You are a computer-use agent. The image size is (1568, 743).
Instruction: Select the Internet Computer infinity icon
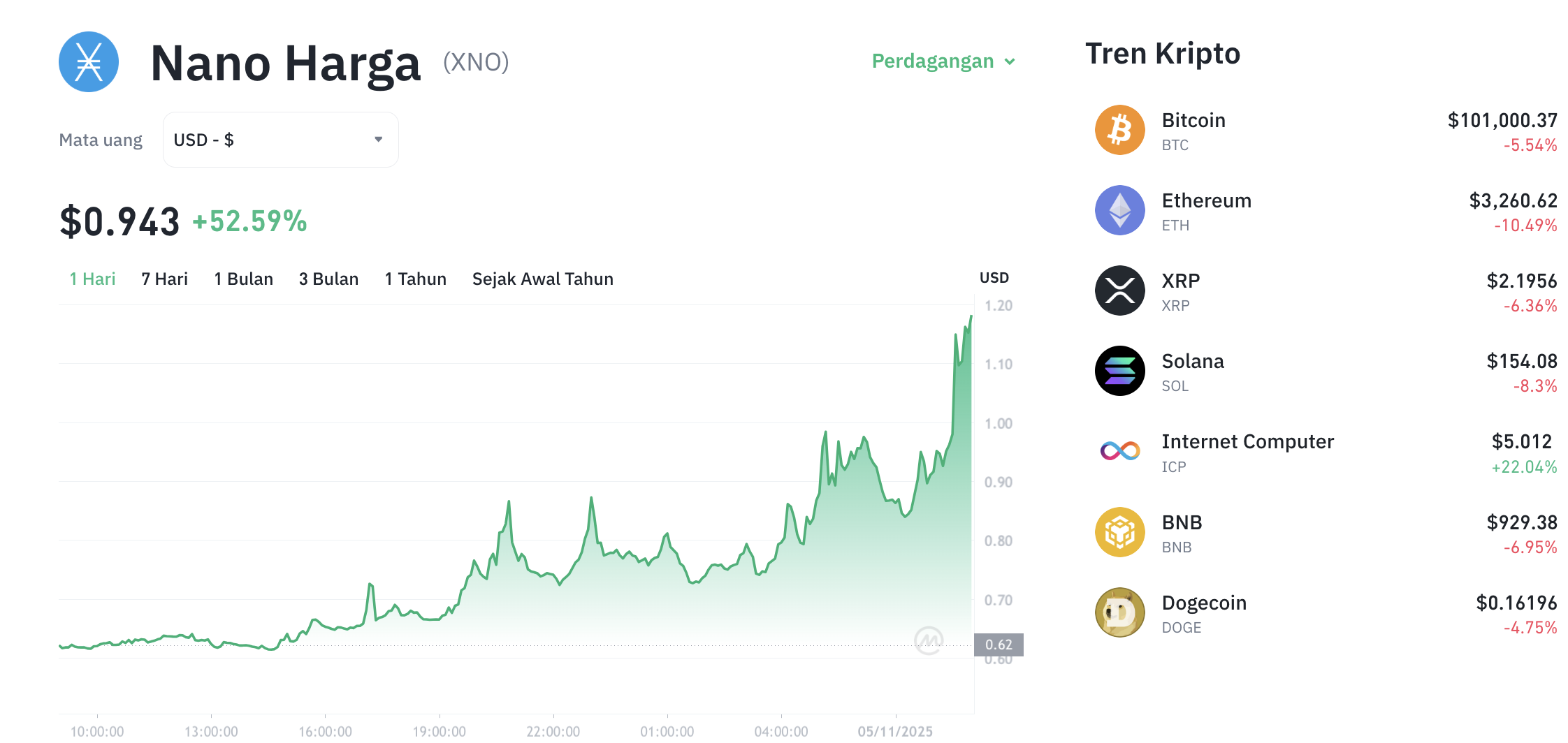click(1119, 451)
